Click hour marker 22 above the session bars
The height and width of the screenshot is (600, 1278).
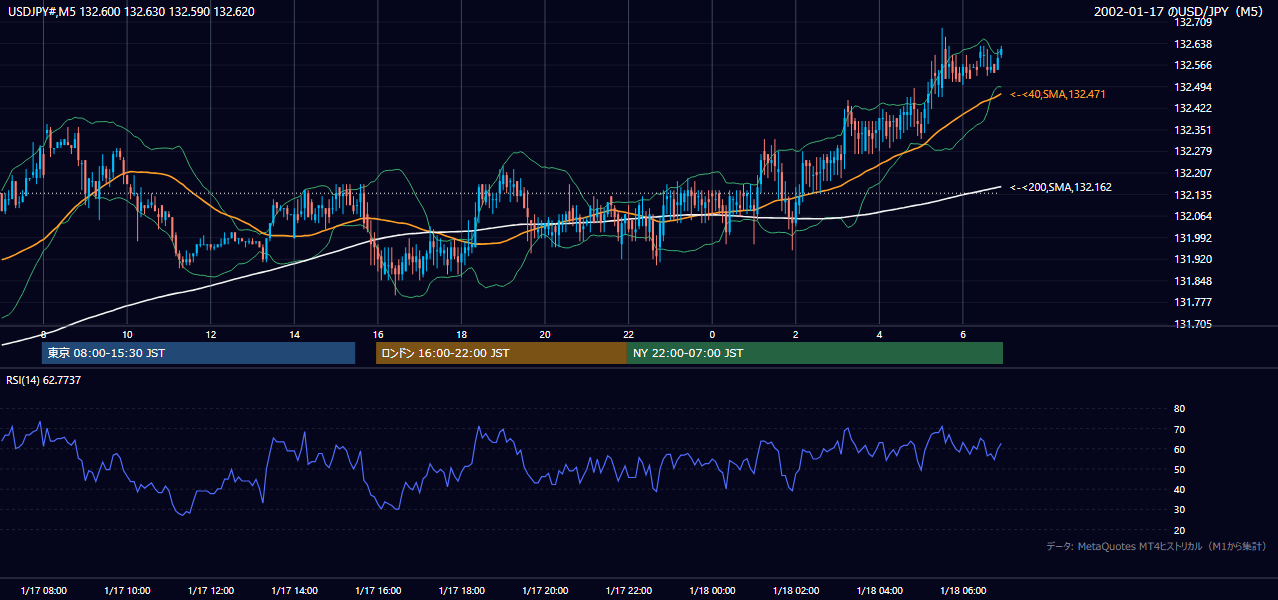point(628,334)
